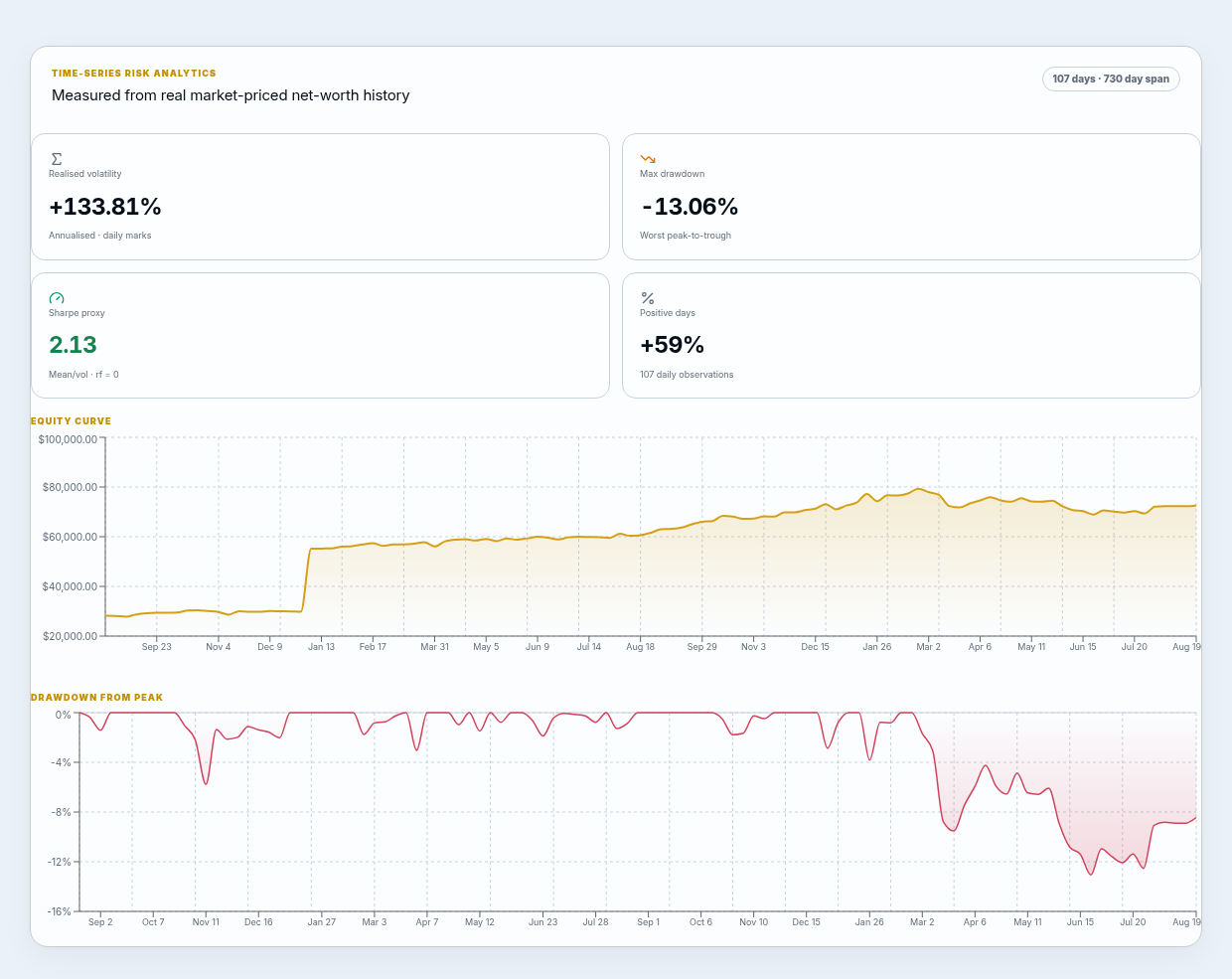Click the -12% axis label on drawdown chart
Viewport: 1232px width, 979px height.
point(60,863)
